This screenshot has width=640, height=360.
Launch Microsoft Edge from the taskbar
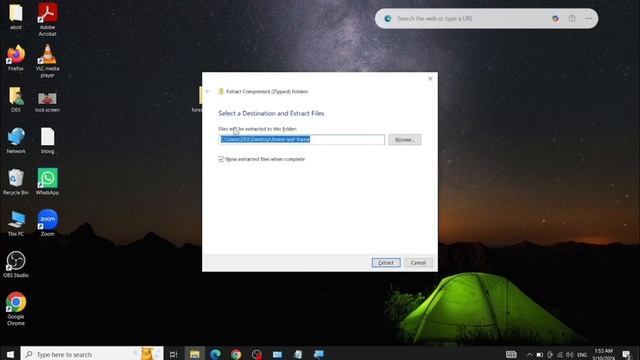click(x=215, y=354)
